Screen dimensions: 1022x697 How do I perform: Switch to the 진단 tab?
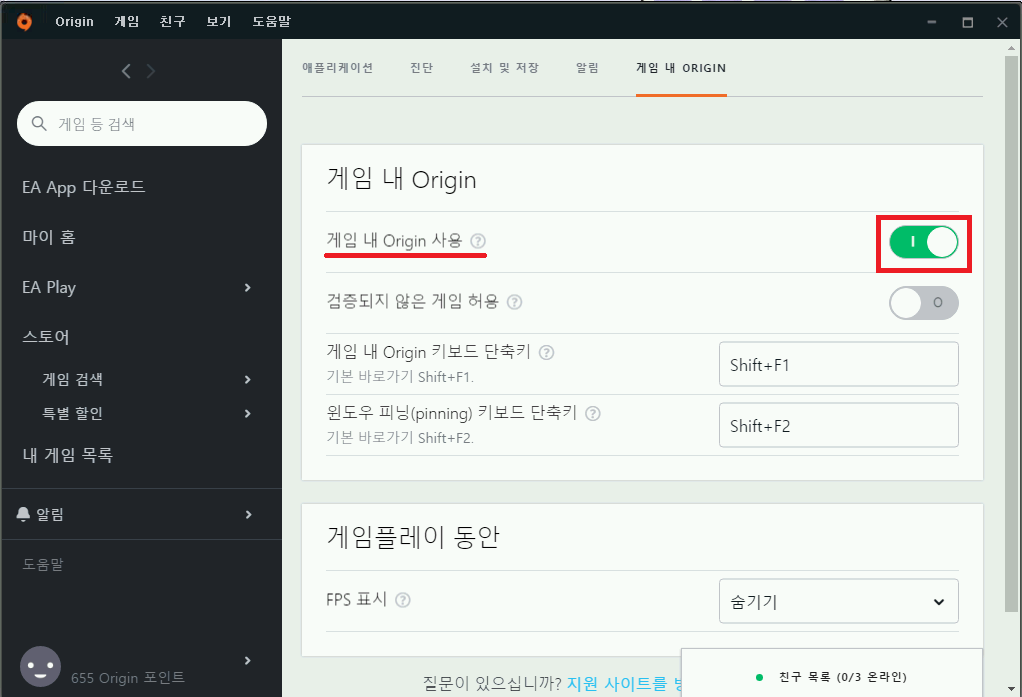(422, 68)
